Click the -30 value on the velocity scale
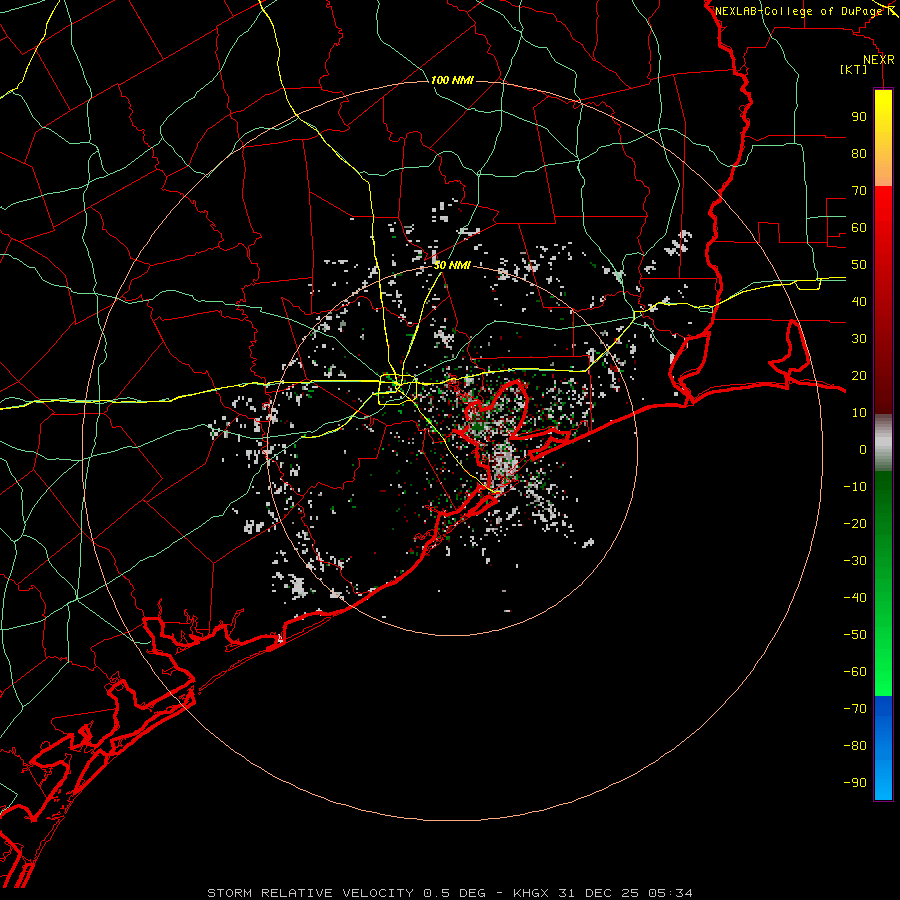 click(x=855, y=561)
